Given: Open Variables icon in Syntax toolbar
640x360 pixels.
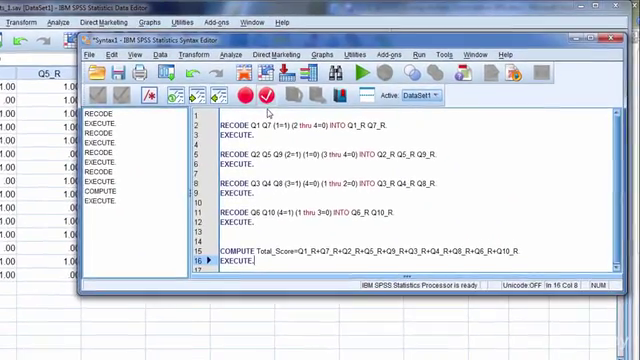Looking at the screenshot, I should click(x=309, y=73).
